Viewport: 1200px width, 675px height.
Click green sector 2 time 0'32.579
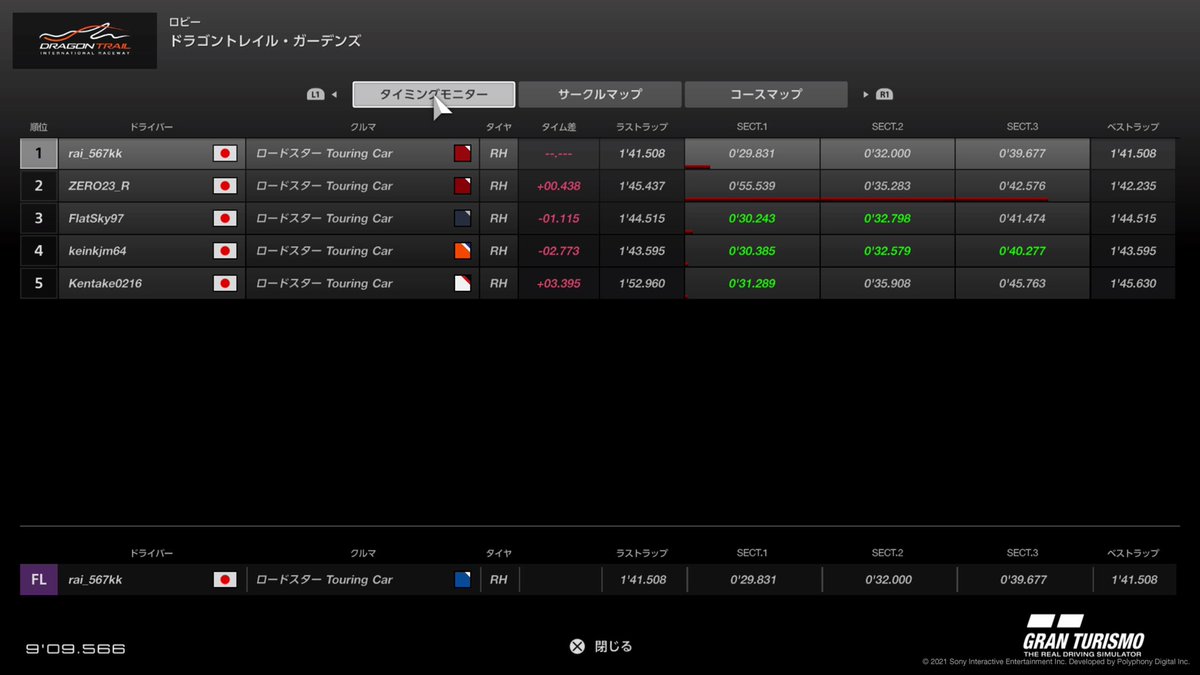point(887,251)
